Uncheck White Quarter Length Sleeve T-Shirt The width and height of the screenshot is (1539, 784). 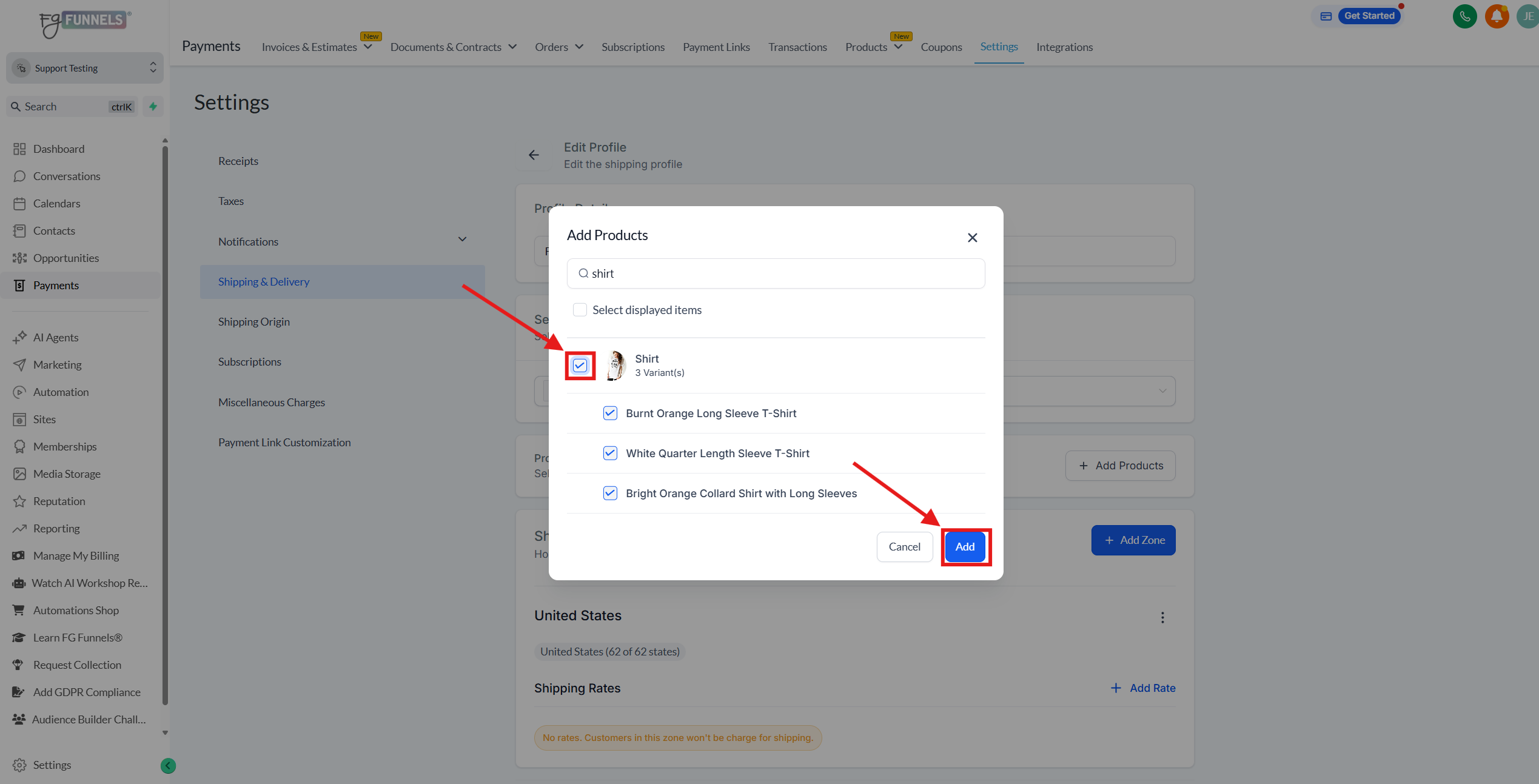coord(610,454)
